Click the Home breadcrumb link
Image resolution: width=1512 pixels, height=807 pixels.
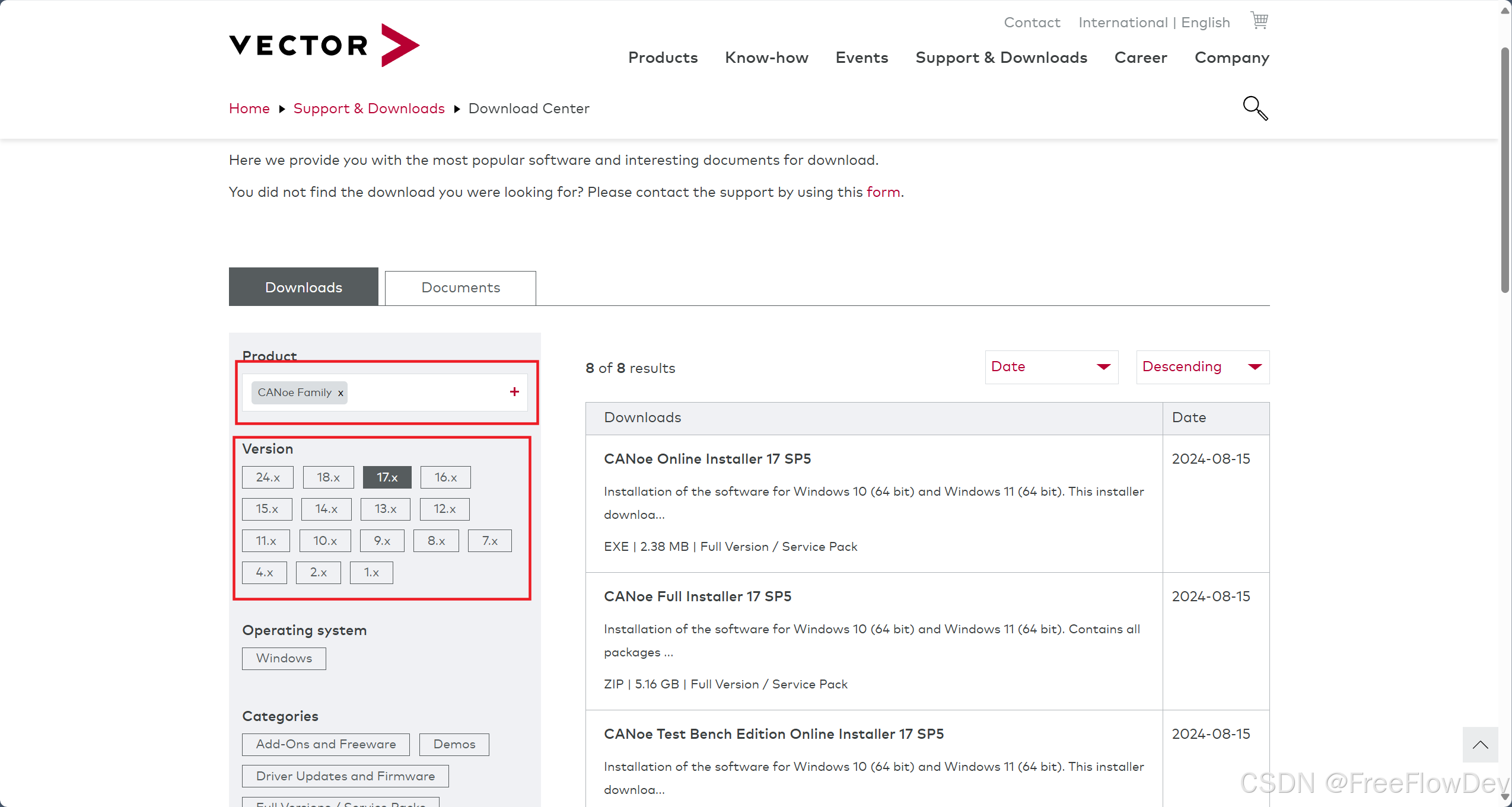pos(249,109)
